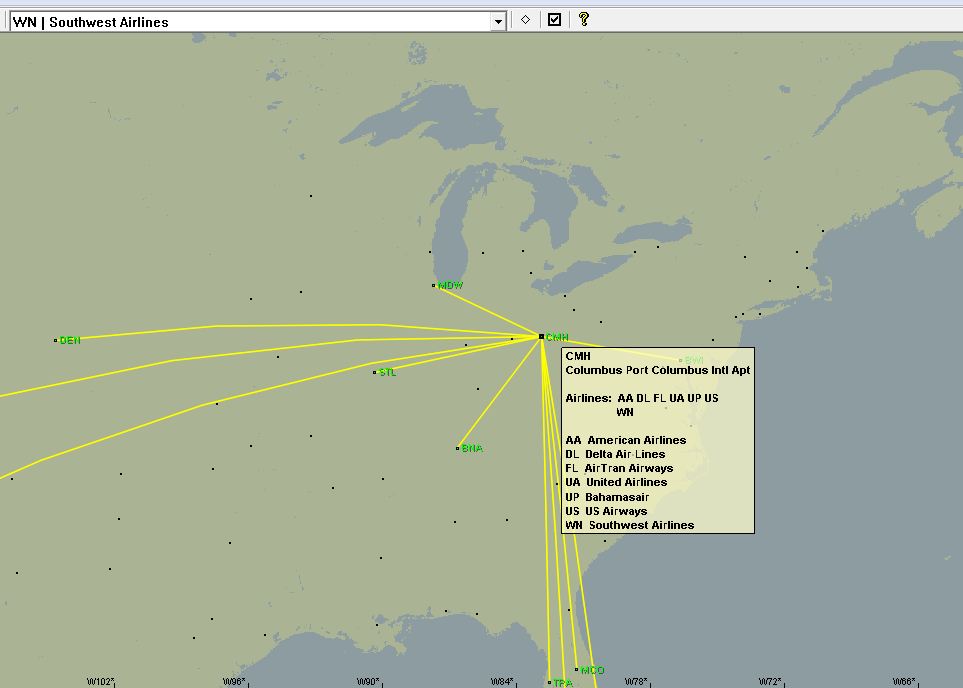
Task: Click the TPA airport marker
Action: [549, 682]
